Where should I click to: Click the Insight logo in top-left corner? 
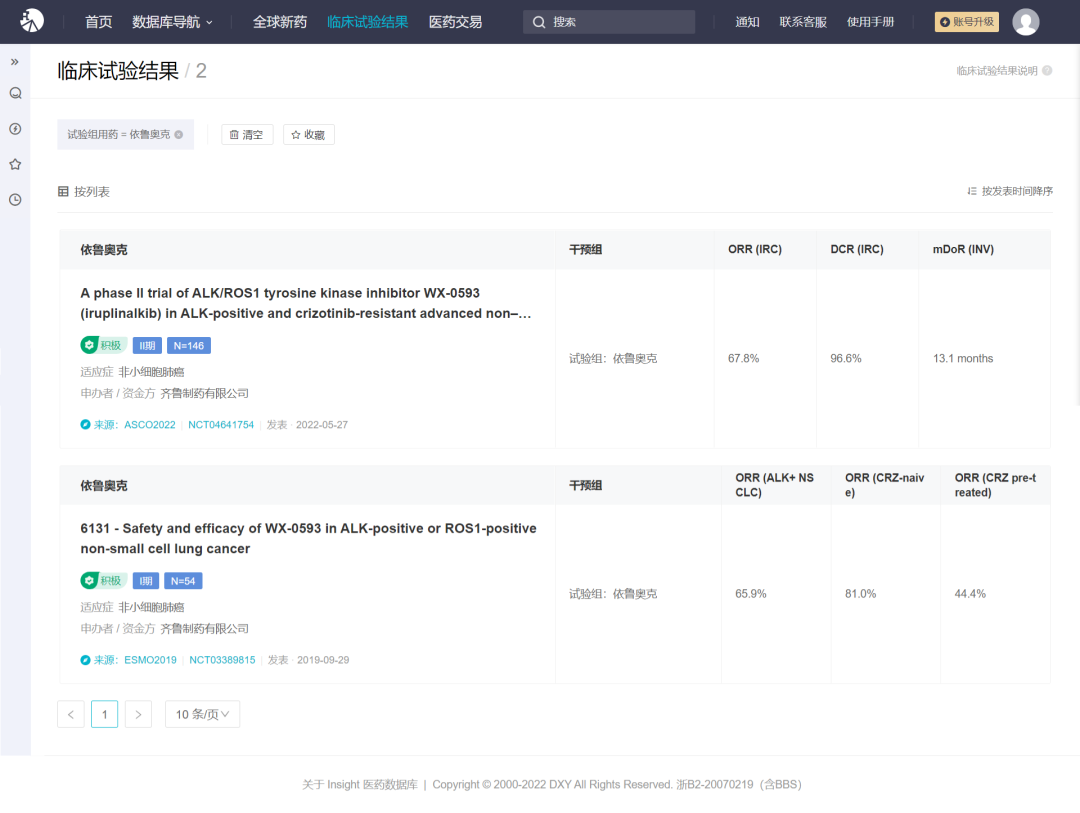(32, 21)
